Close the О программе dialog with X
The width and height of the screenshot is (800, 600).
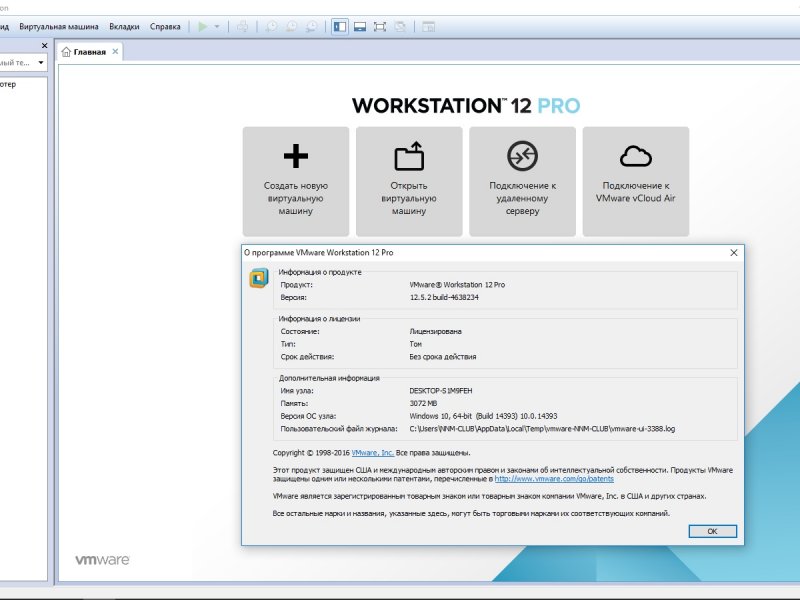pyautogui.click(x=734, y=253)
